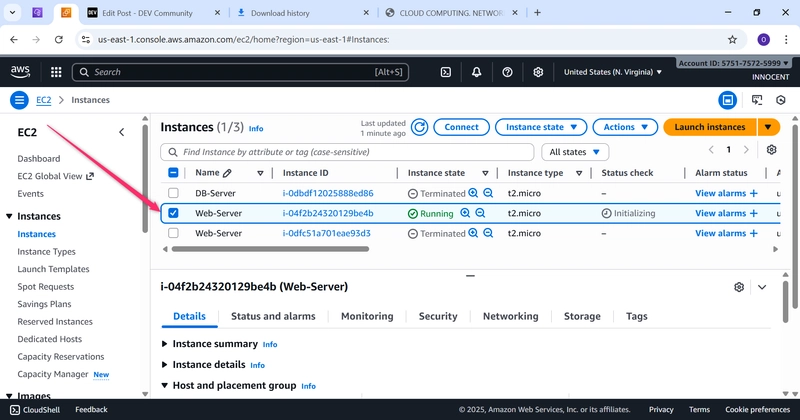The height and width of the screenshot is (420, 800).
Task: Expand the Instance summary section
Action: (164, 344)
